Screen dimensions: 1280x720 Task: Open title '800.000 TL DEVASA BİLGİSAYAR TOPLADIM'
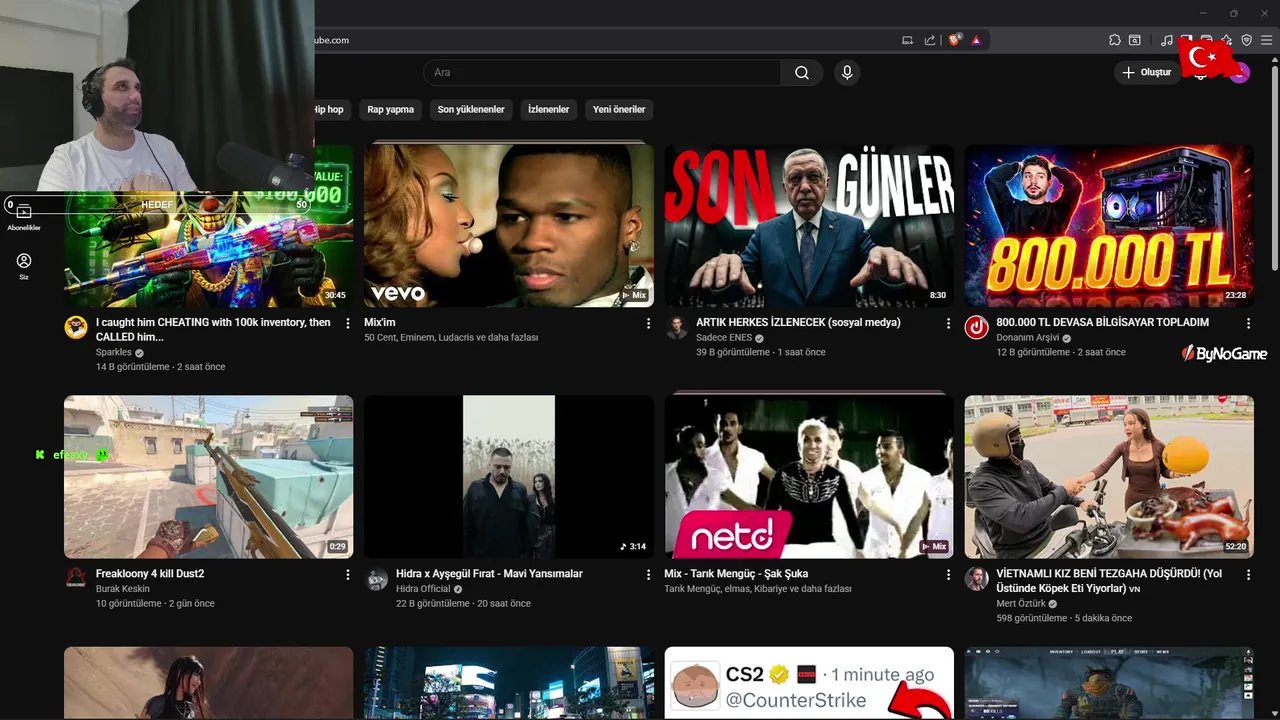click(1102, 322)
